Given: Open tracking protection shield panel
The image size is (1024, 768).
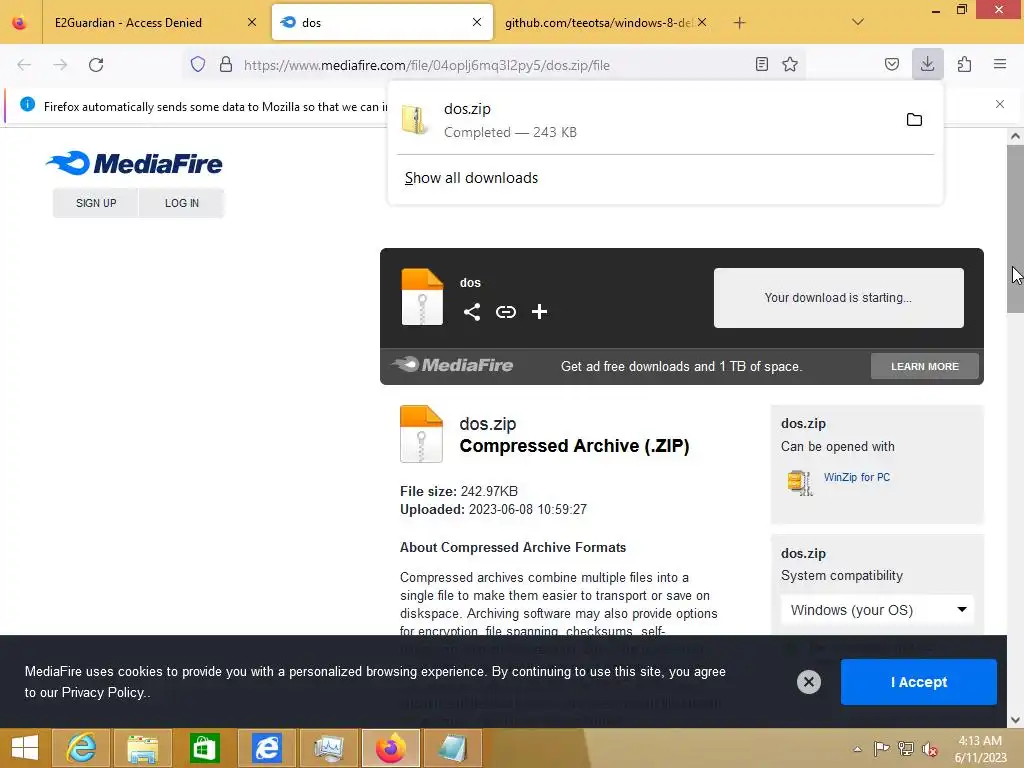Looking at the screenshot, I should 198,64.
